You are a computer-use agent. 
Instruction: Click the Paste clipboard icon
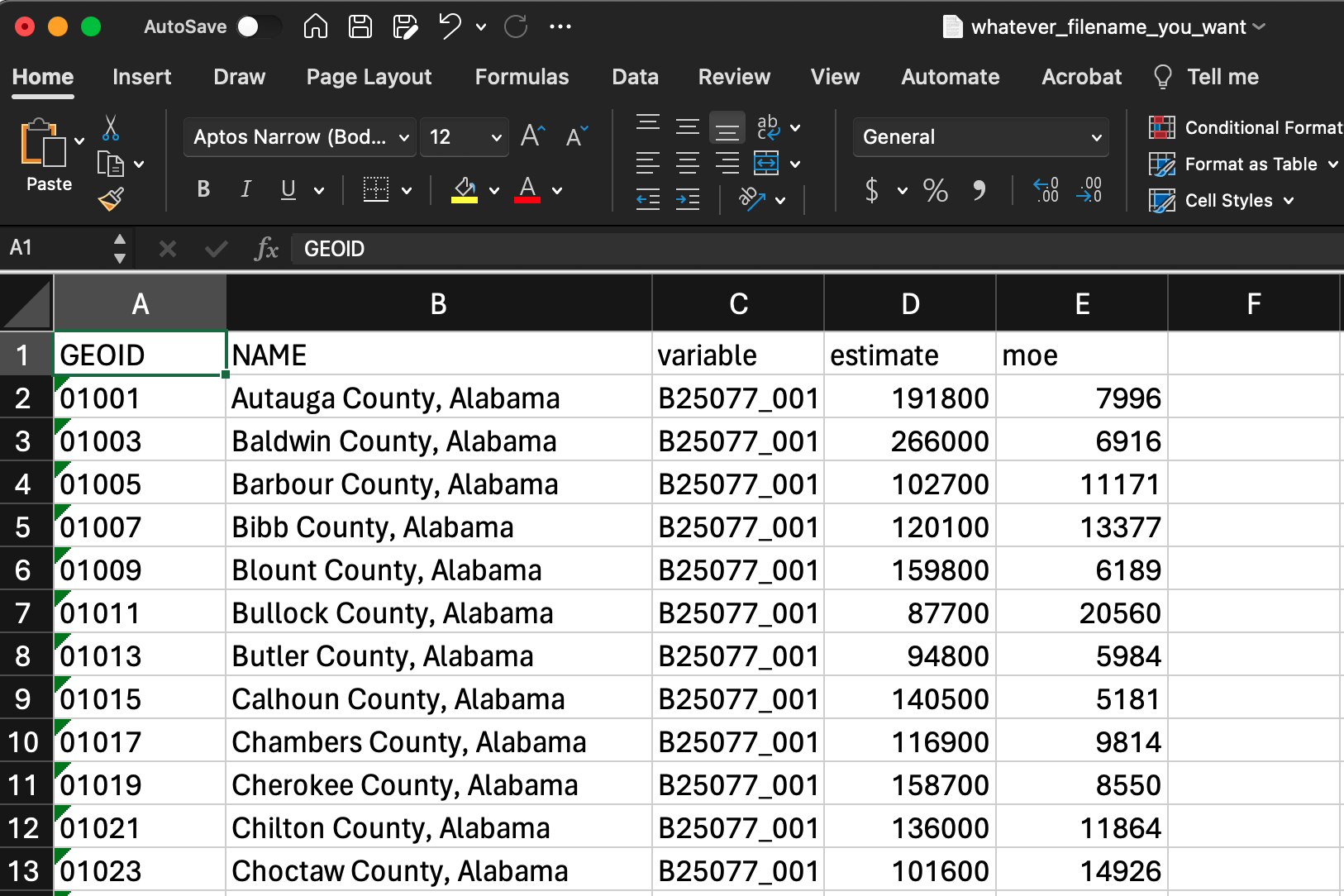pos(43,143)
